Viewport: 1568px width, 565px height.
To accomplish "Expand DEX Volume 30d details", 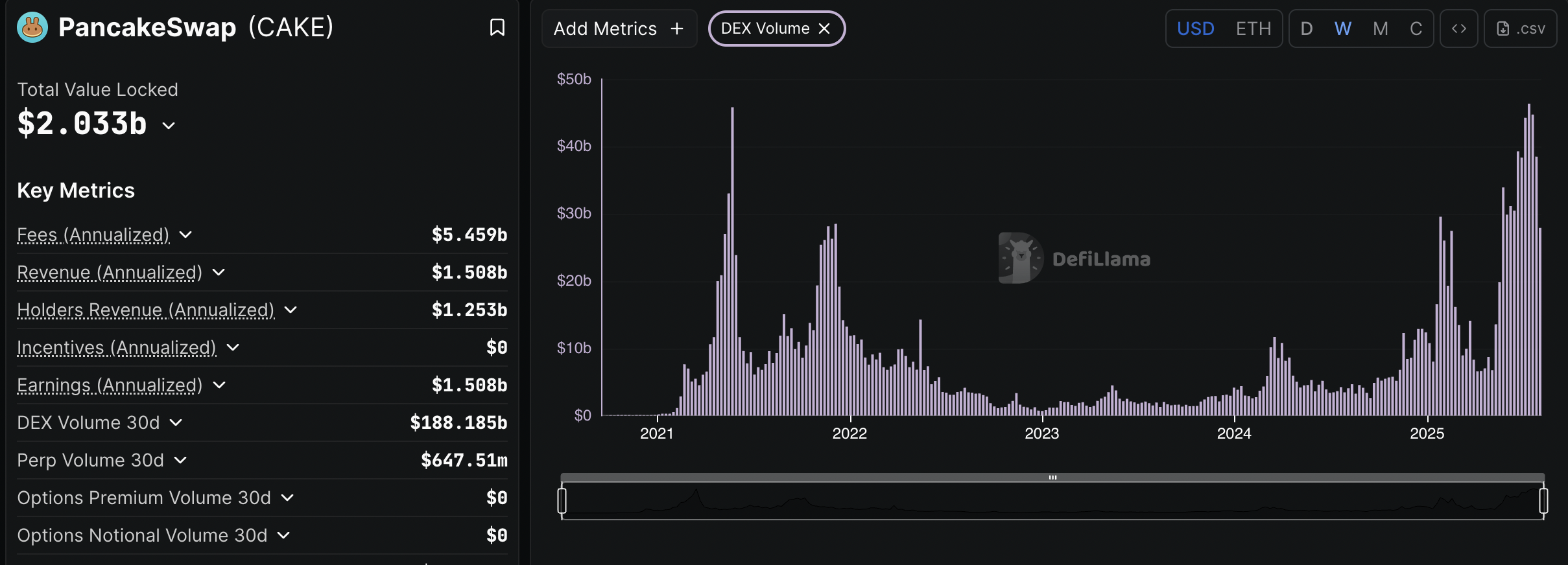I will pyautogui.click(x=176, y=422).
